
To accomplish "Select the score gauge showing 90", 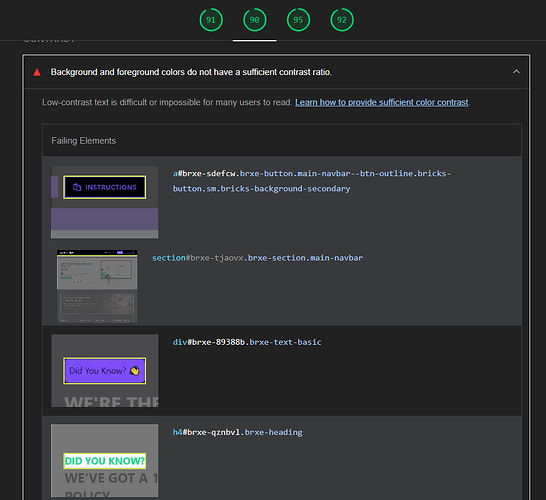I will click(255, 20).
